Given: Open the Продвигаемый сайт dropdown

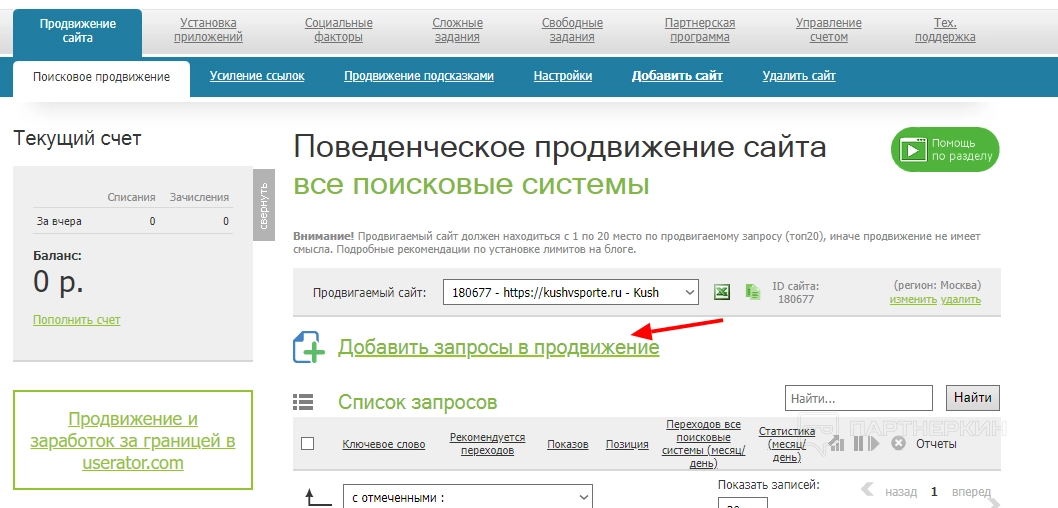Looking at the screenshot, I should pos(571,292).
